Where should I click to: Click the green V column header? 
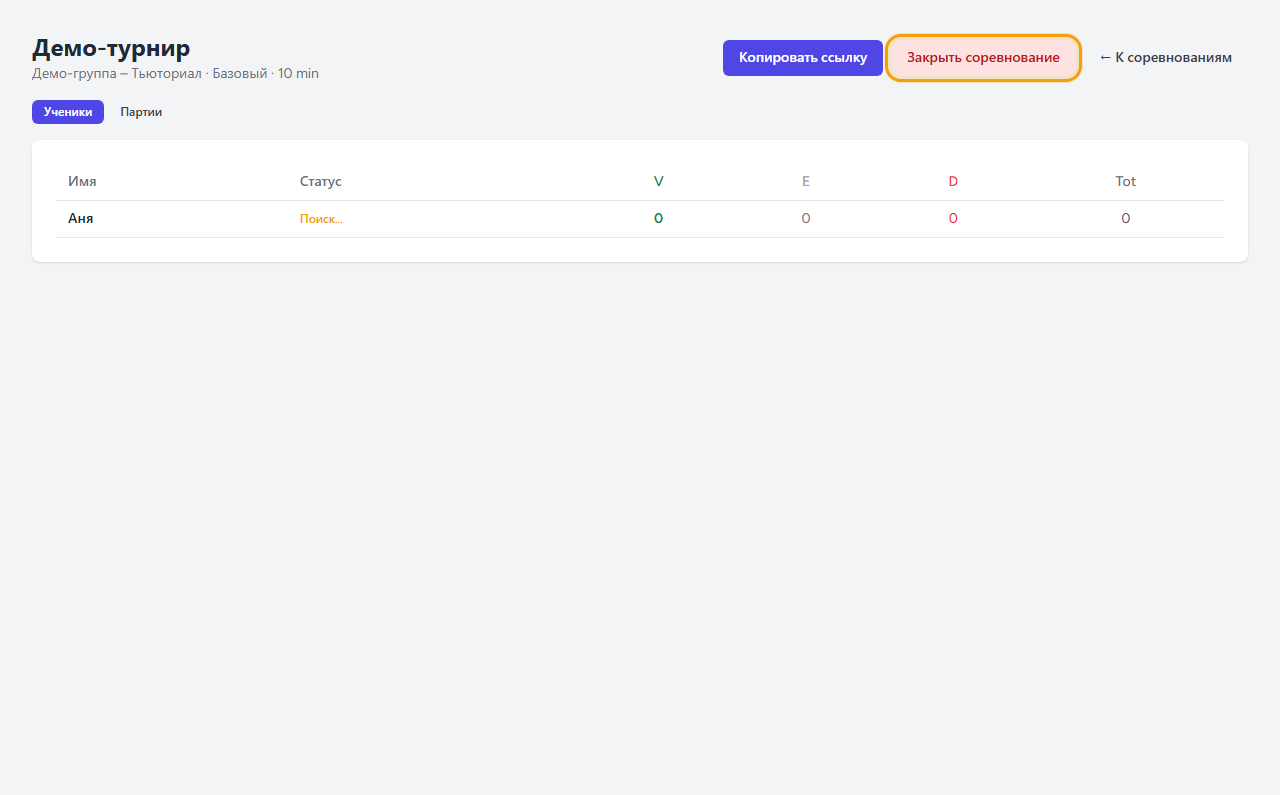(x=659, y=181)
